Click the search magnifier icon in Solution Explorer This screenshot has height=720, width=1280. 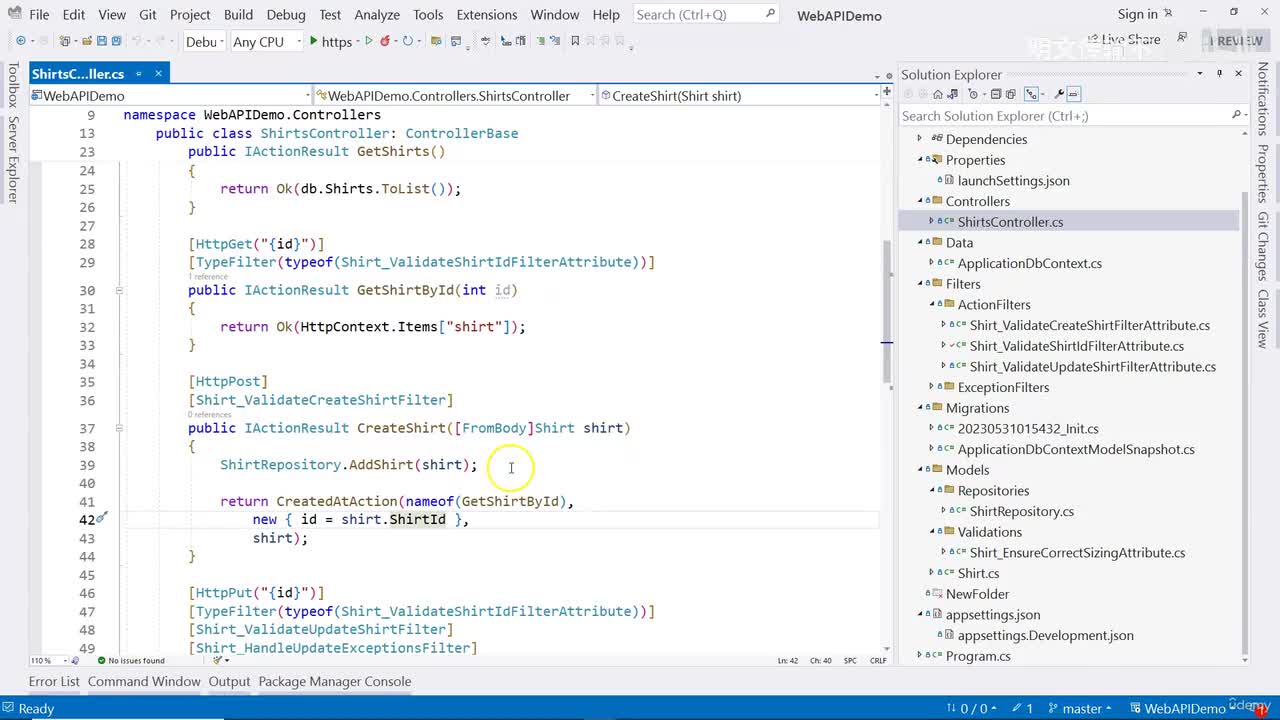tap(1235, 116)
